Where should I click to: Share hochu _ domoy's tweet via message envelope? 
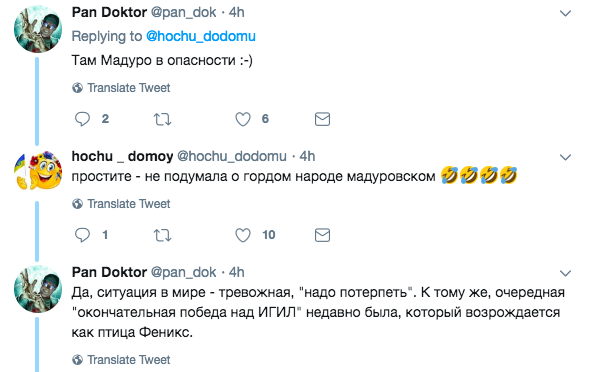pos(322,235)
